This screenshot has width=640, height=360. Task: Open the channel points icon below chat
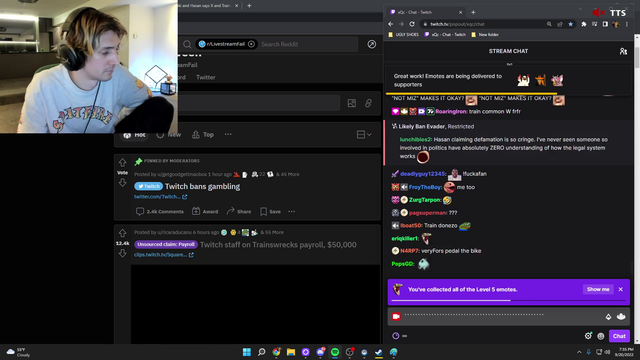point(395,336)
